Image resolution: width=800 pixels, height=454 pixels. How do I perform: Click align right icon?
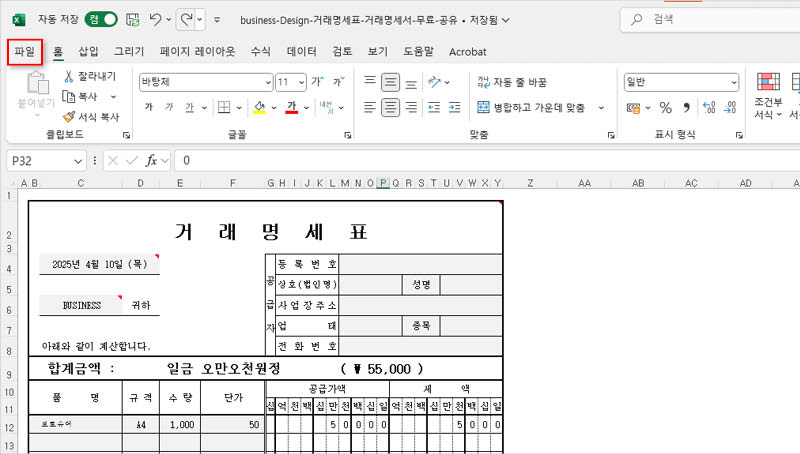(x=411, y=107)
